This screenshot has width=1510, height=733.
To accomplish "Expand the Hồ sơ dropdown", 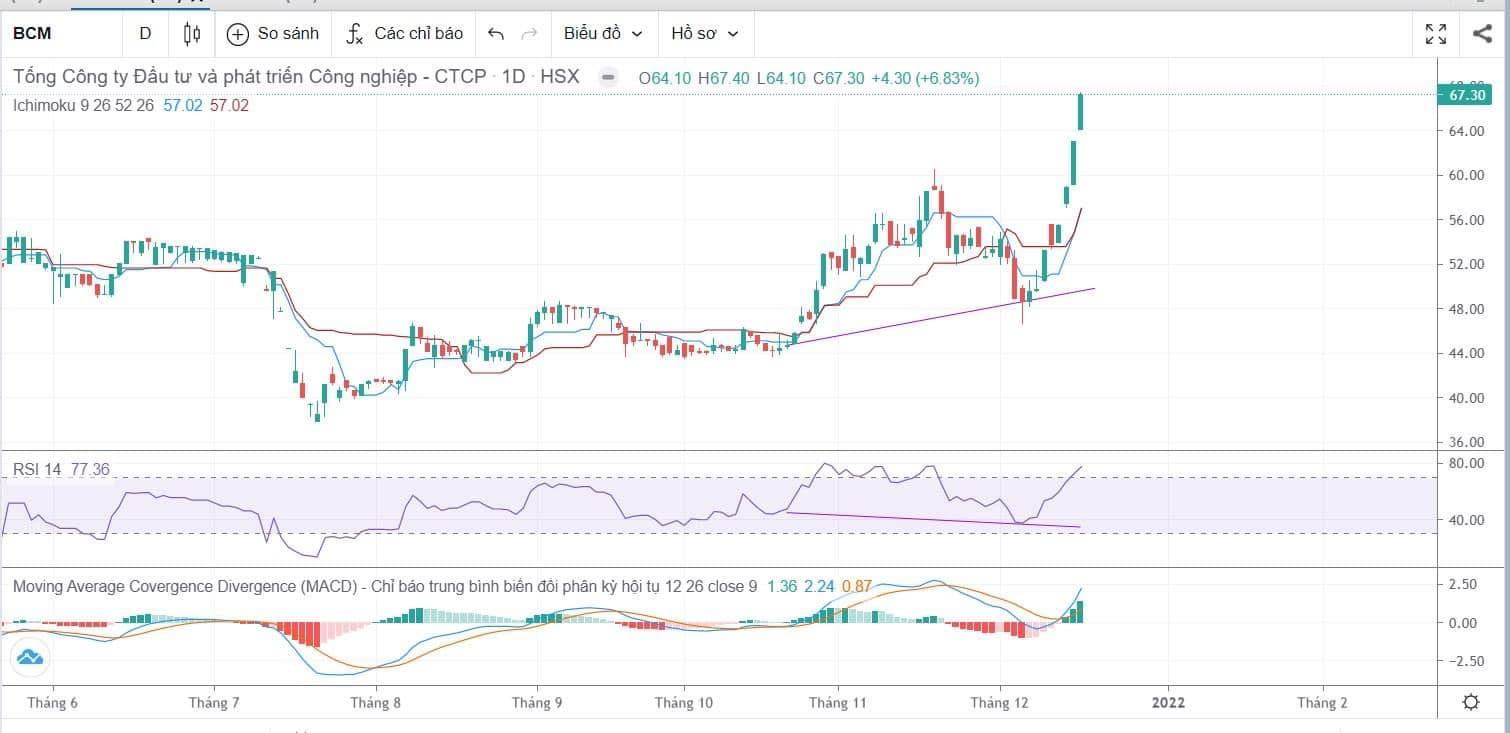I will tap(705, 33).
